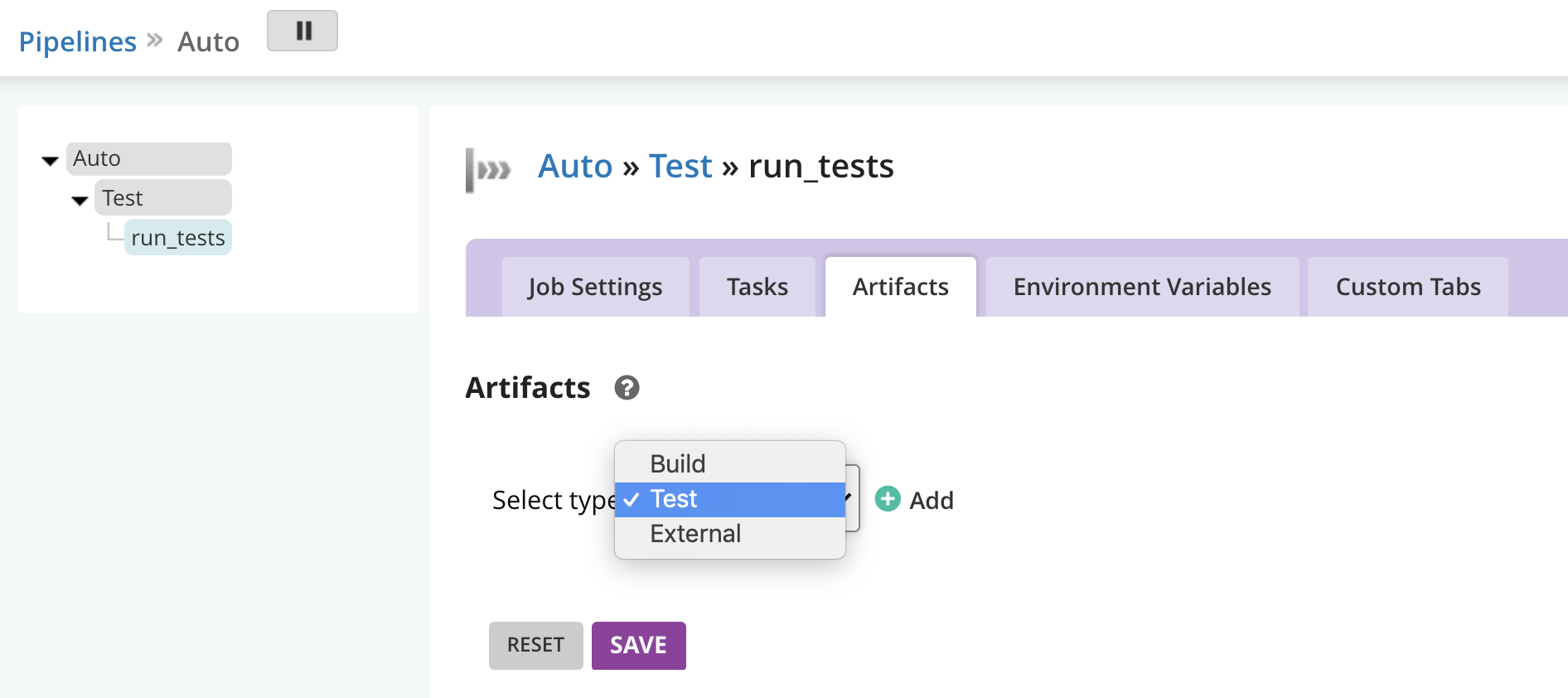Image resolution: width=1568 pixels, height=698 pixels.
Task: Go to the Custom Tabs tab
Action: click(1407, 287)
